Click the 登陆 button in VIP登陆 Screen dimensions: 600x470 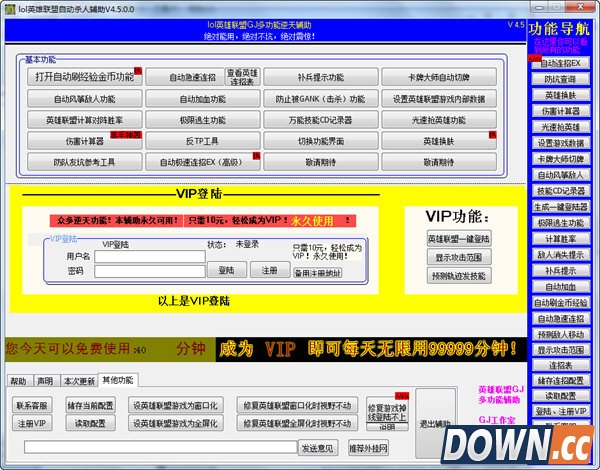coord(227,270)
